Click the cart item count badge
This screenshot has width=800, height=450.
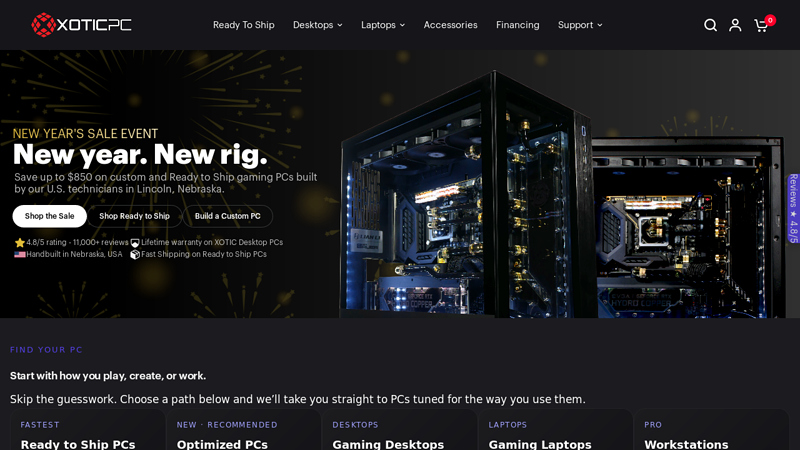click(x=770, y=20)
